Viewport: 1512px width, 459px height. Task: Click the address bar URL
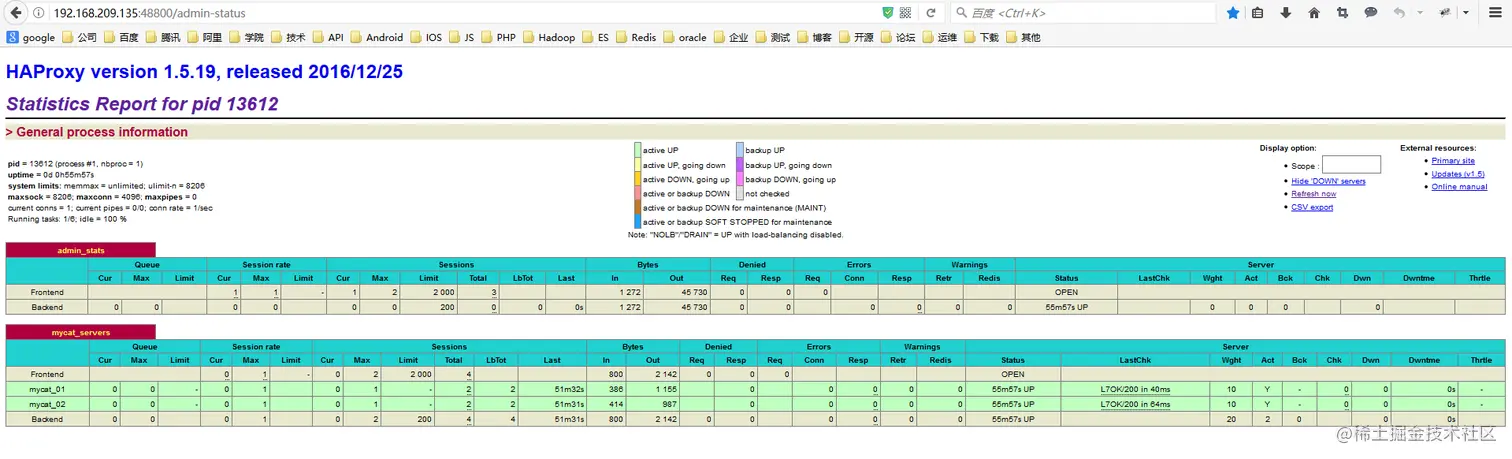click(x=149, y=13)
